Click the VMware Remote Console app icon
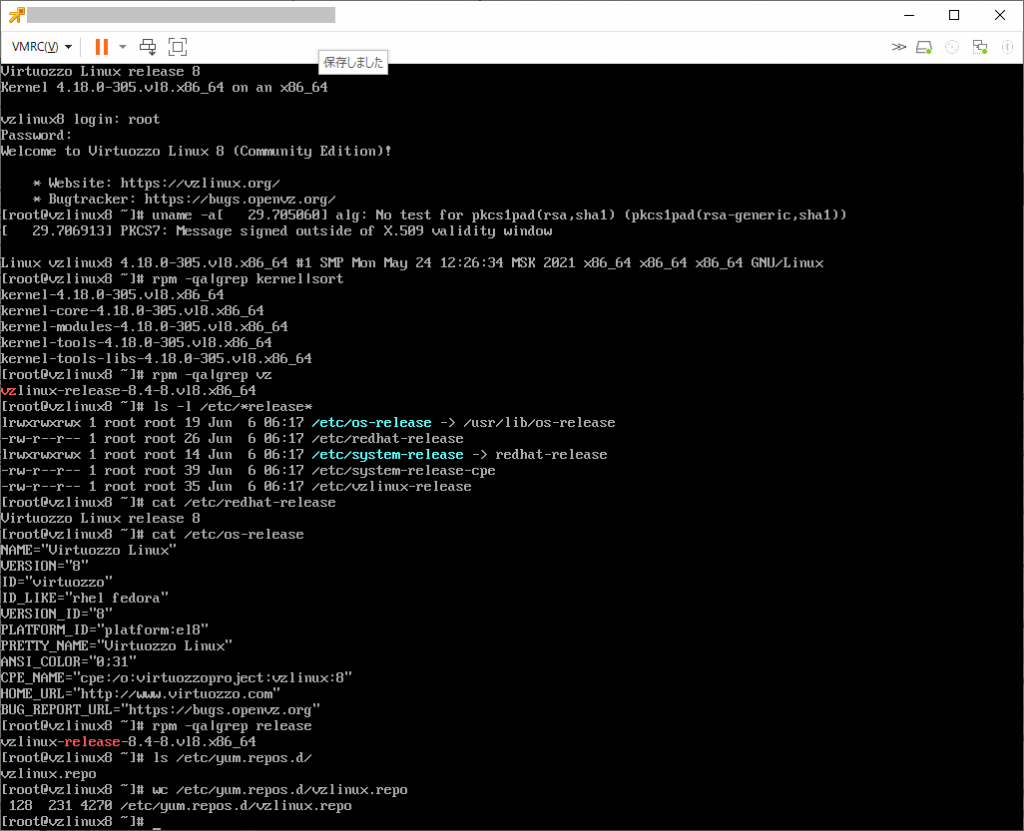Screen dimensions: 1024x831 16,15
